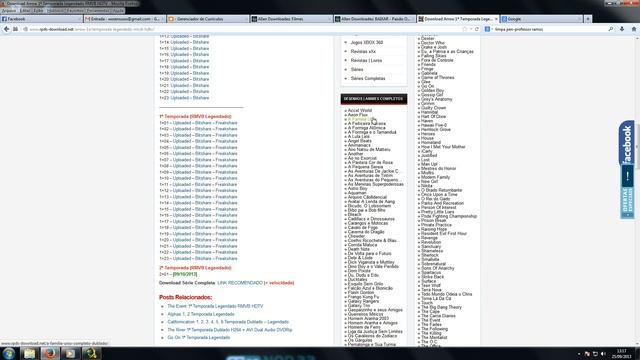The height and width of the screenshot is (360, 640).
Task: Open Accel World anime link
Action: click(360, 111)
